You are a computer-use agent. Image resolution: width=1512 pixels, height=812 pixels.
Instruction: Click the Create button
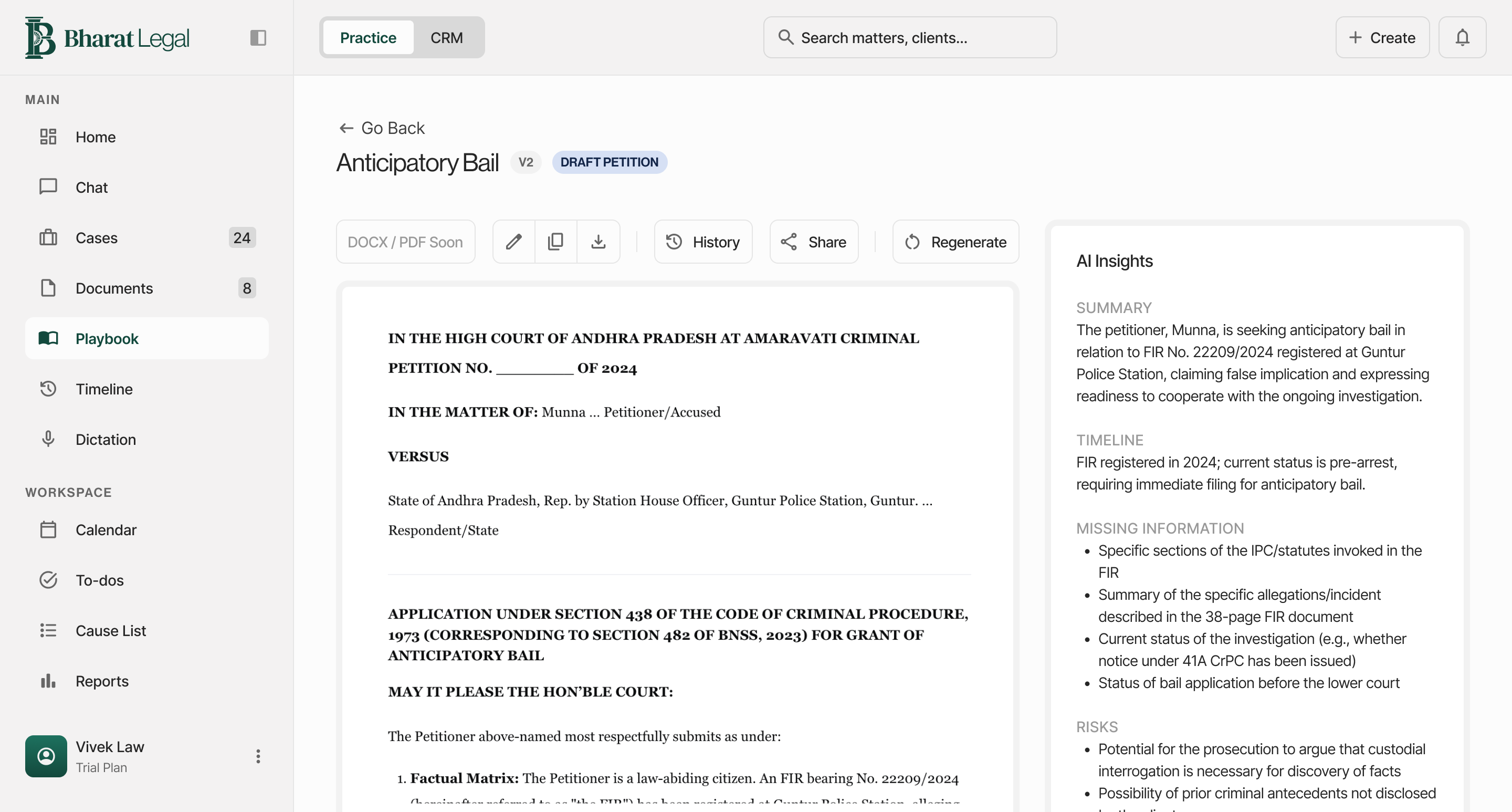click(x=1382, y=38)
